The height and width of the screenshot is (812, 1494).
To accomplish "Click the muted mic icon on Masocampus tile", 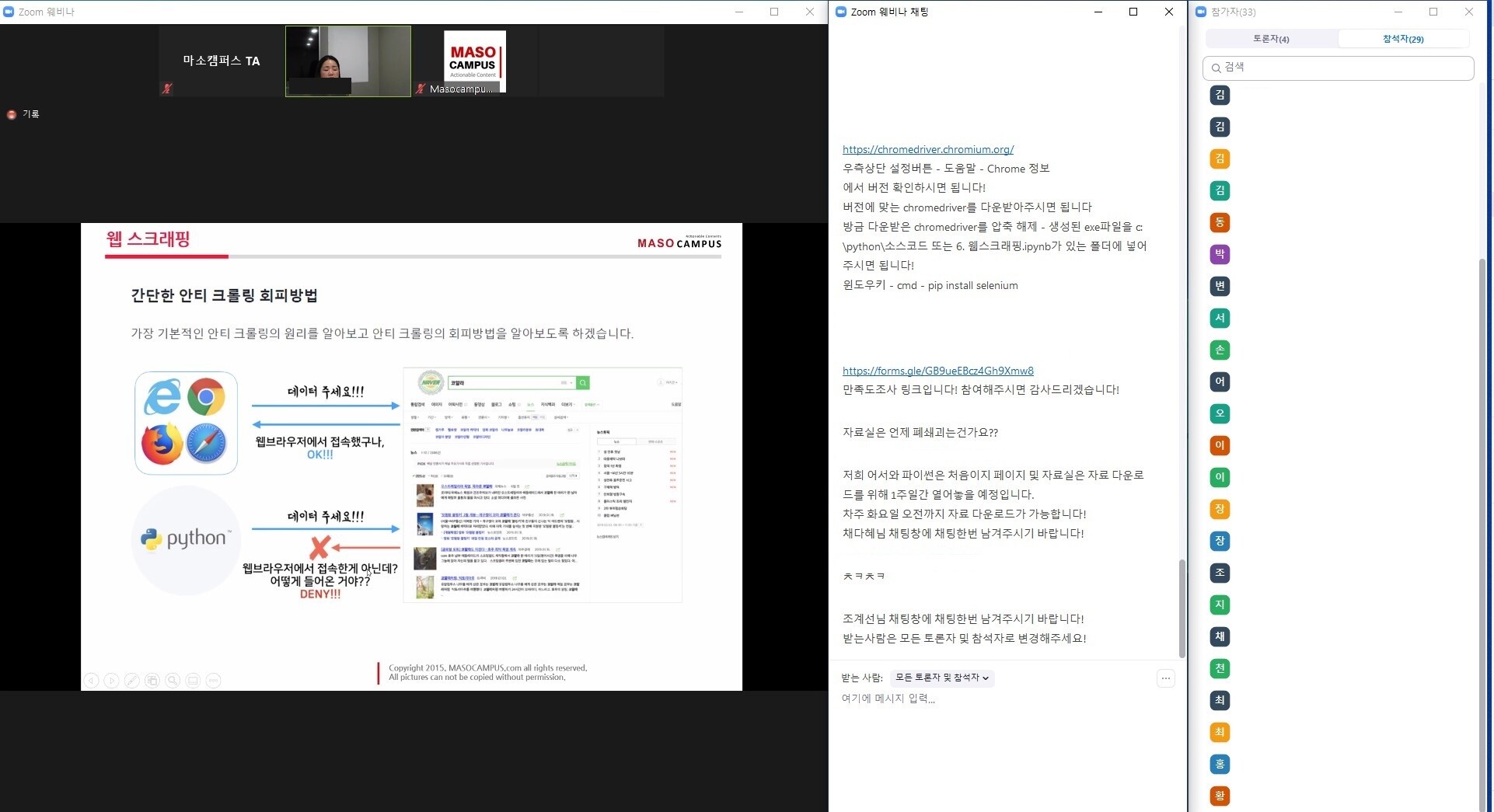I will tap(421, 89).
